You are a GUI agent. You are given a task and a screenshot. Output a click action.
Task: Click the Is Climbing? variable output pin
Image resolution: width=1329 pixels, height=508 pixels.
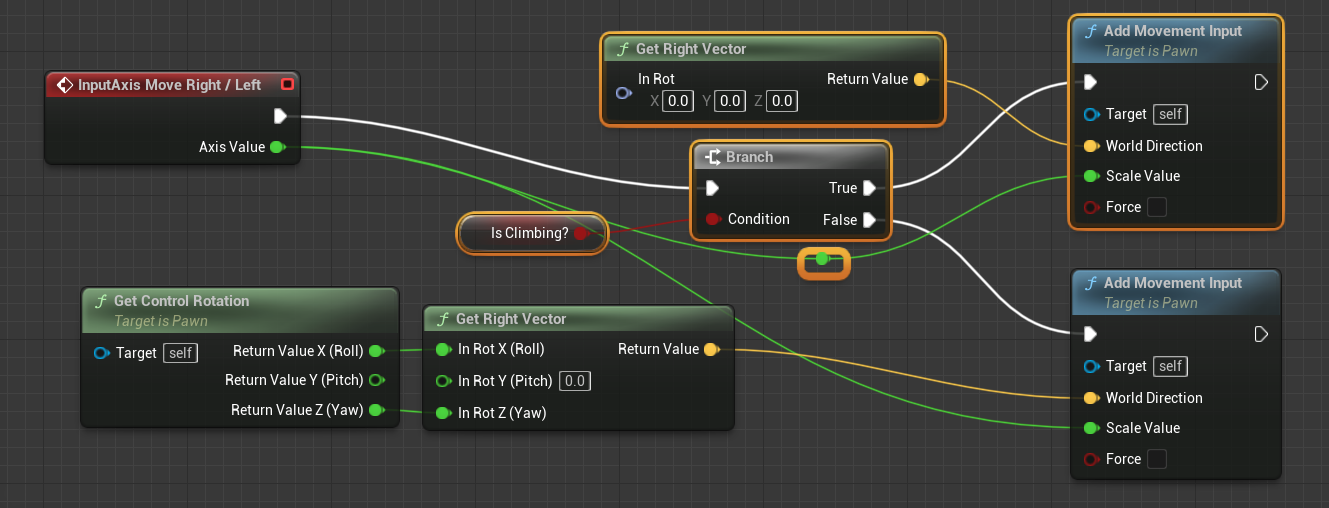(581, 233)
